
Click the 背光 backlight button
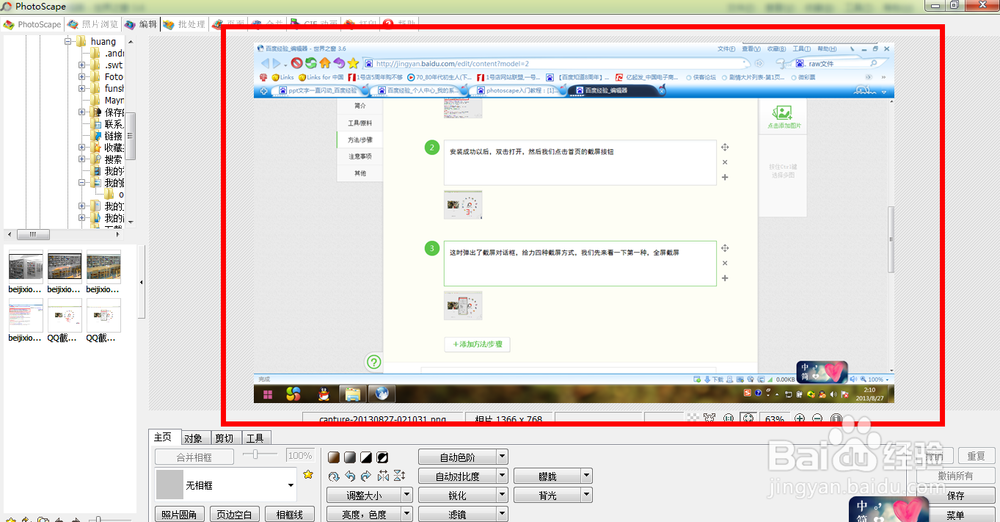pos(547,495)
